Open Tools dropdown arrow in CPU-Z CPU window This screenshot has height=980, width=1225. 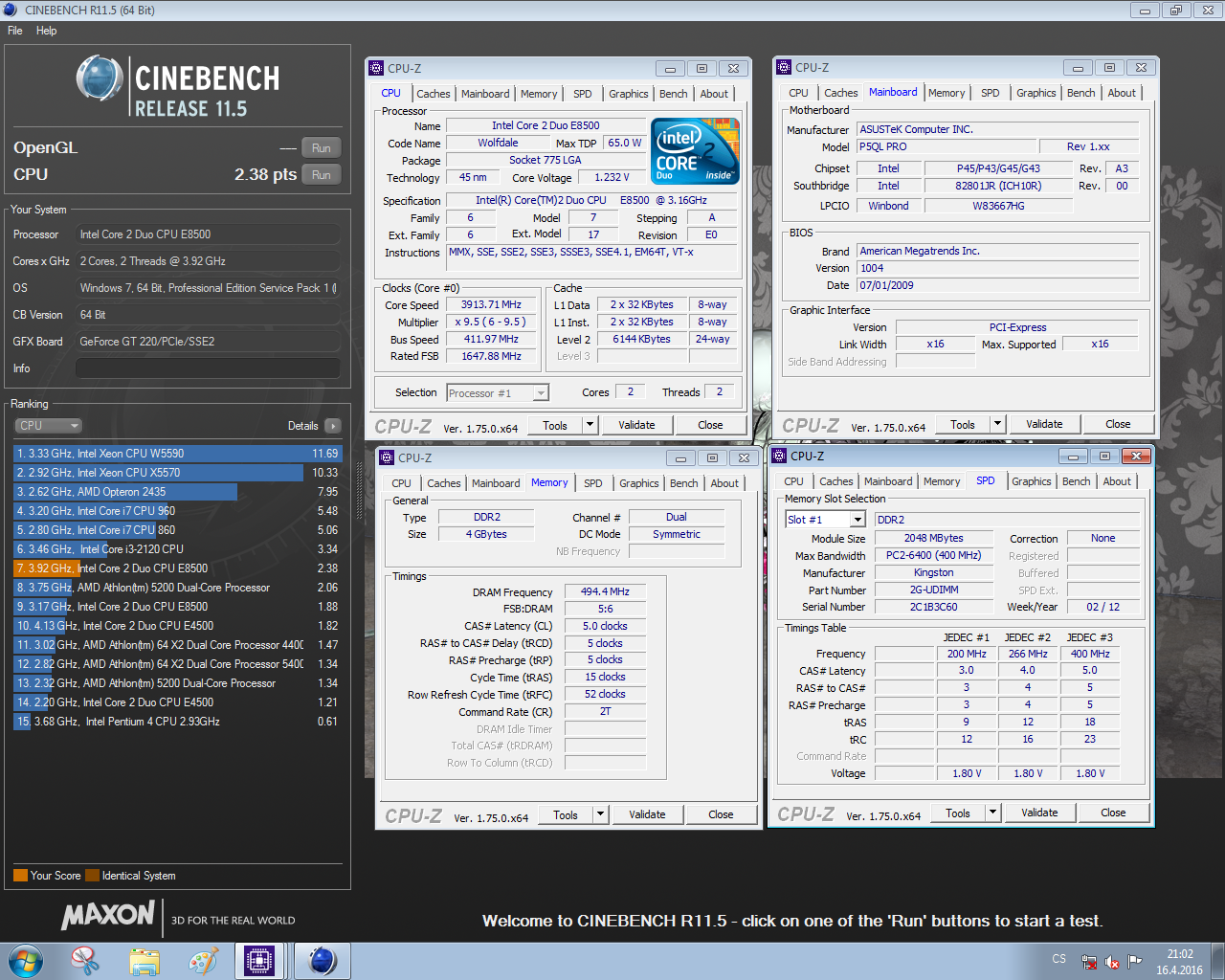[590, 425]
